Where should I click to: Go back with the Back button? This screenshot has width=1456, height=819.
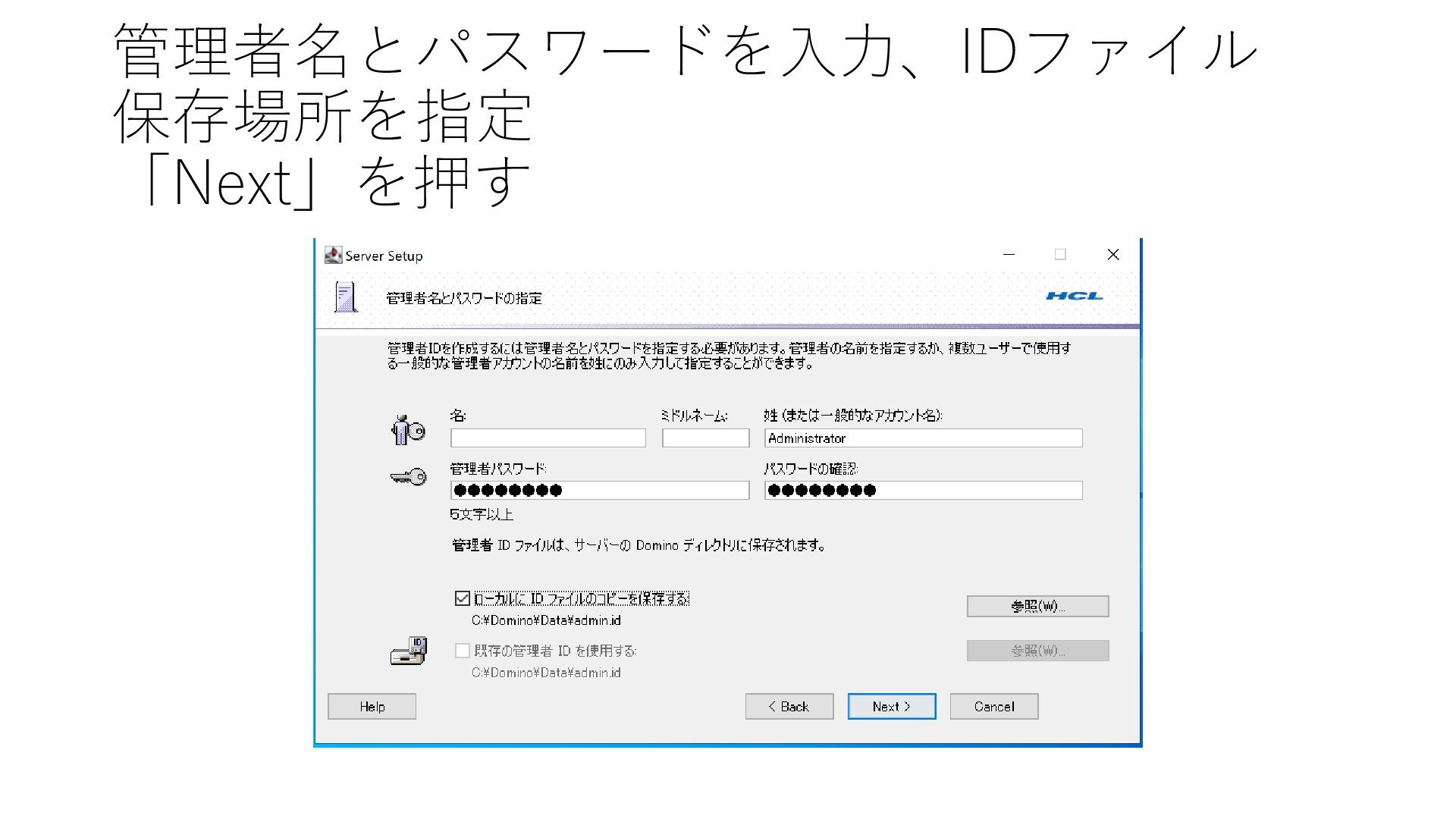click(x=789, y=706)
